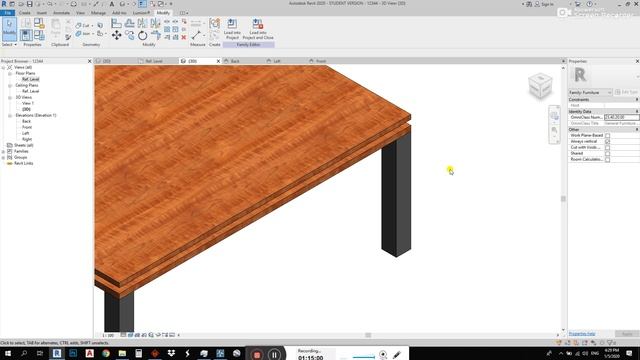Viewport: 640px width, 360px height.
Task: Open the File menu tab
Action: [x=7, y=13]
